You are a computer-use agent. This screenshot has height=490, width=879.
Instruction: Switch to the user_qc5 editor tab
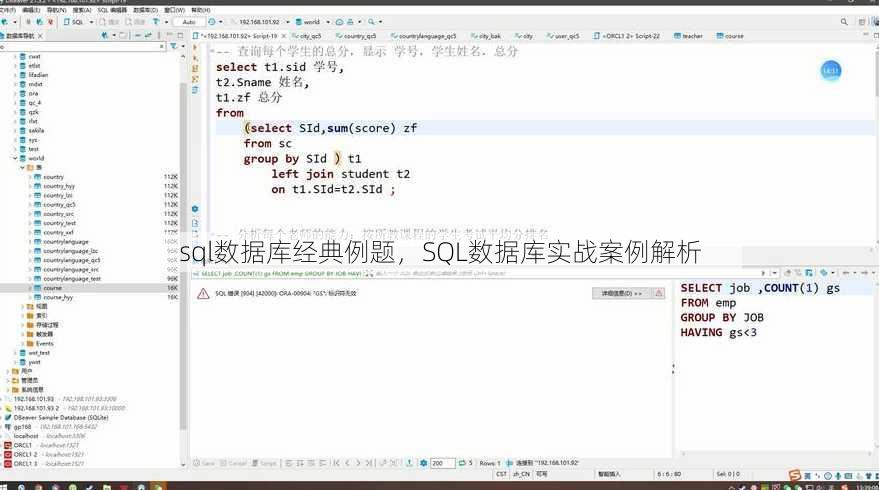(x=563, y=36)
